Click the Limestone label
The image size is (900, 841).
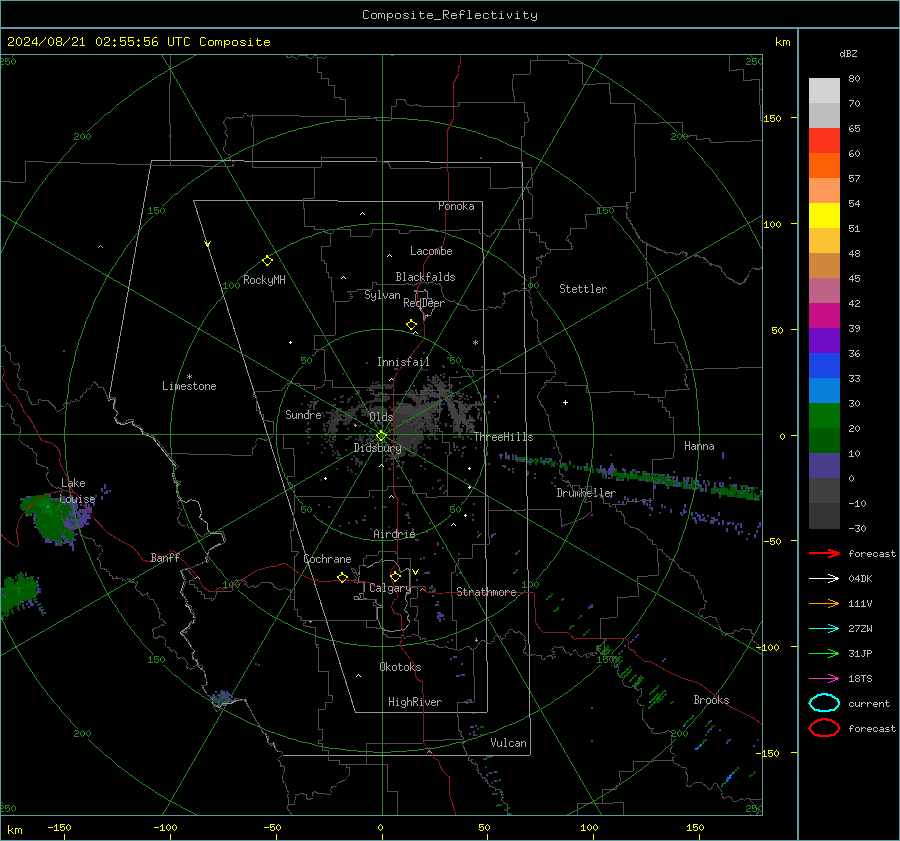(189, 386)
